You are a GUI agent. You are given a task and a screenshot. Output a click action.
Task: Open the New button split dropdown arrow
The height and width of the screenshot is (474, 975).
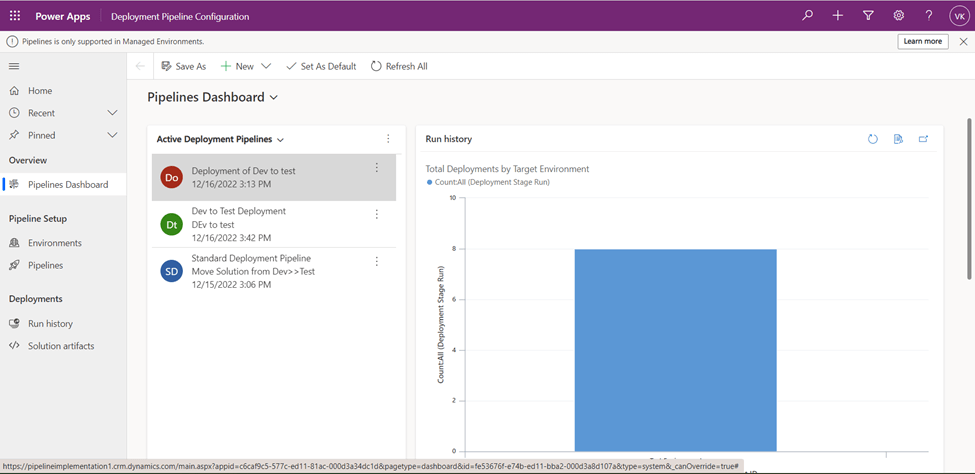pos(266,66)
